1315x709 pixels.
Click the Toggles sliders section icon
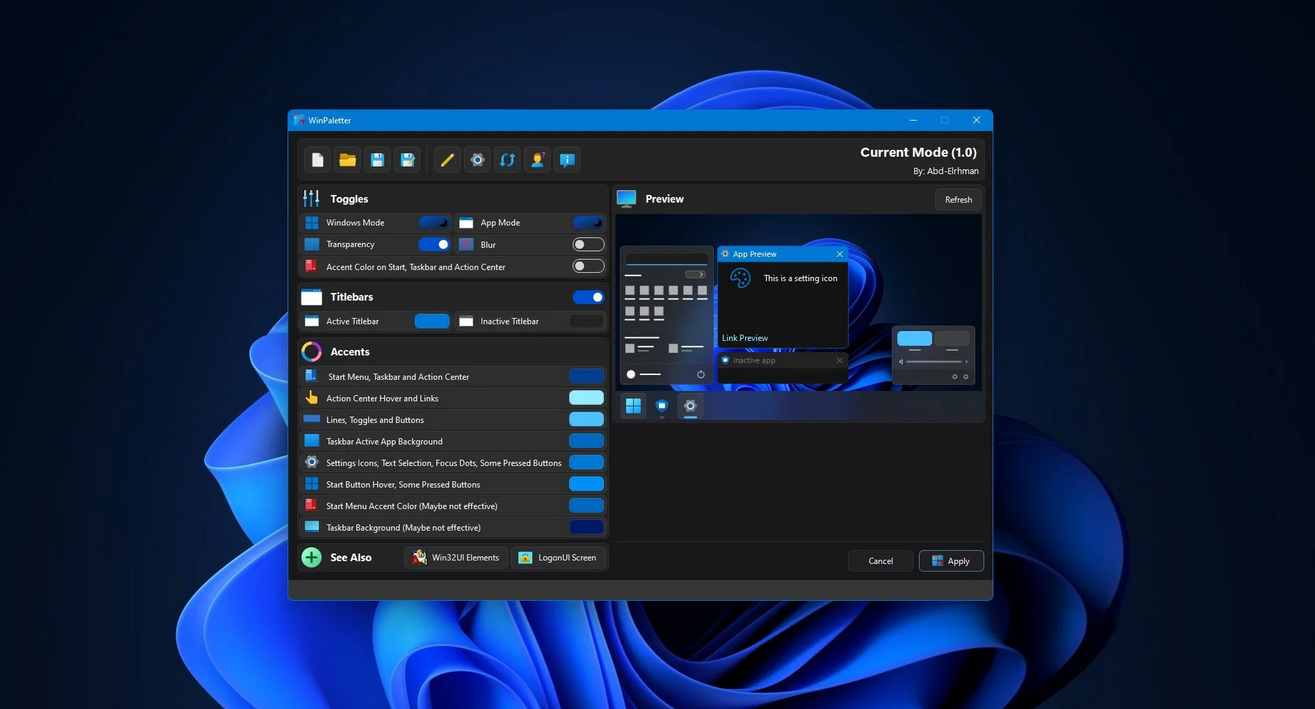click(311, 198)
